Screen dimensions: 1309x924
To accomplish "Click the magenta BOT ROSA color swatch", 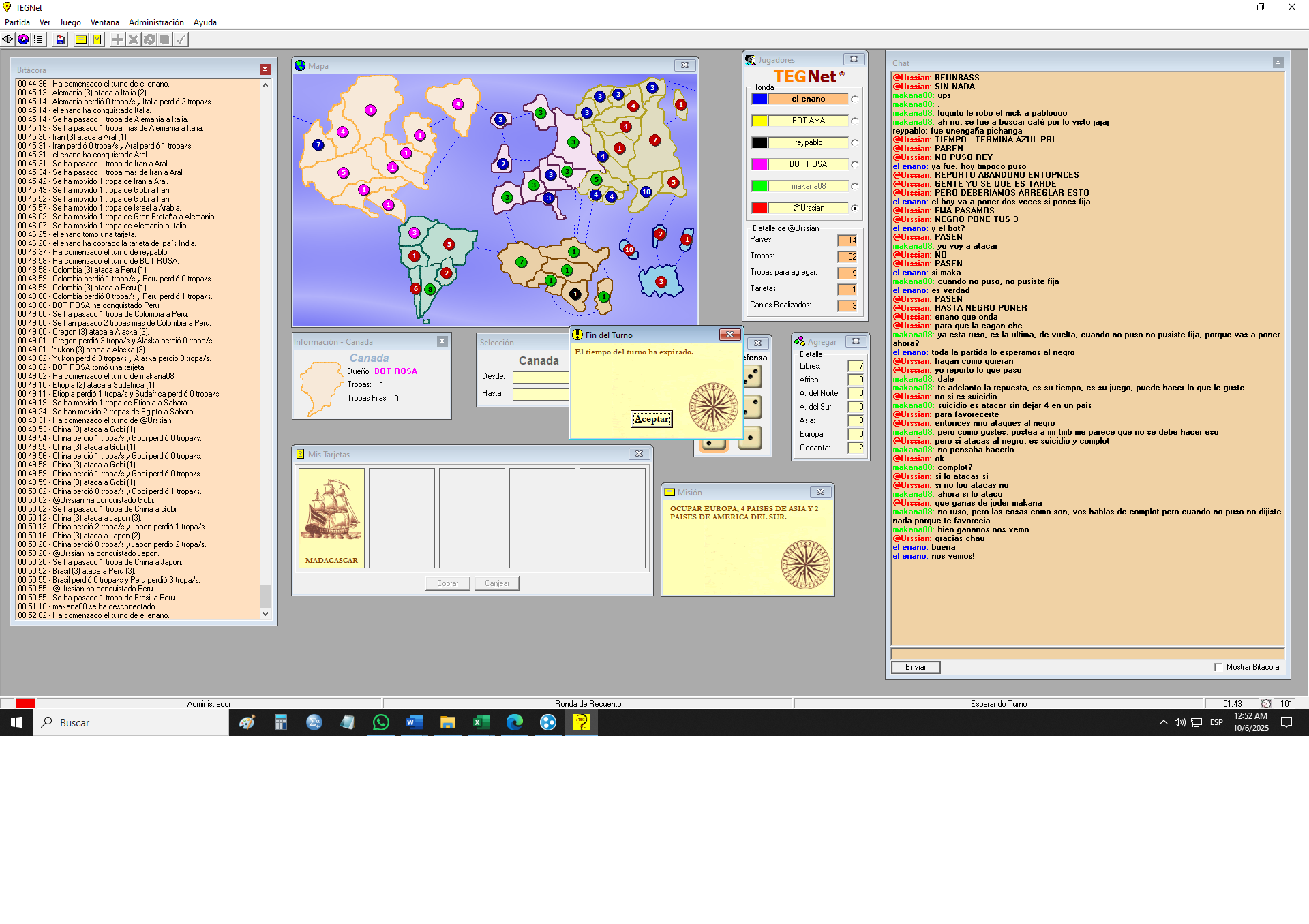I will pyautogui.click(x=759, y=164).
